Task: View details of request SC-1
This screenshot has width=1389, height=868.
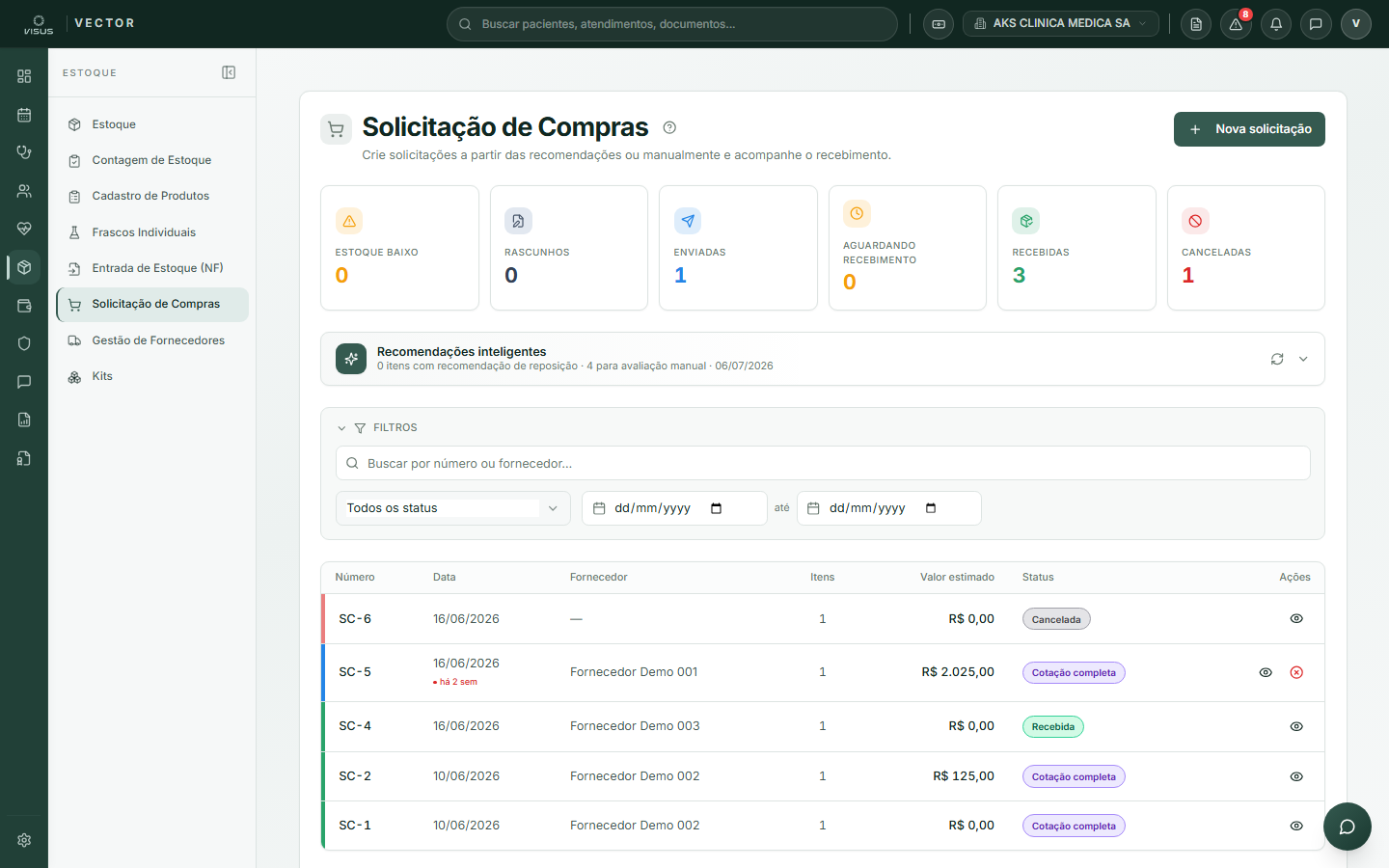Action: point(1296,826)
